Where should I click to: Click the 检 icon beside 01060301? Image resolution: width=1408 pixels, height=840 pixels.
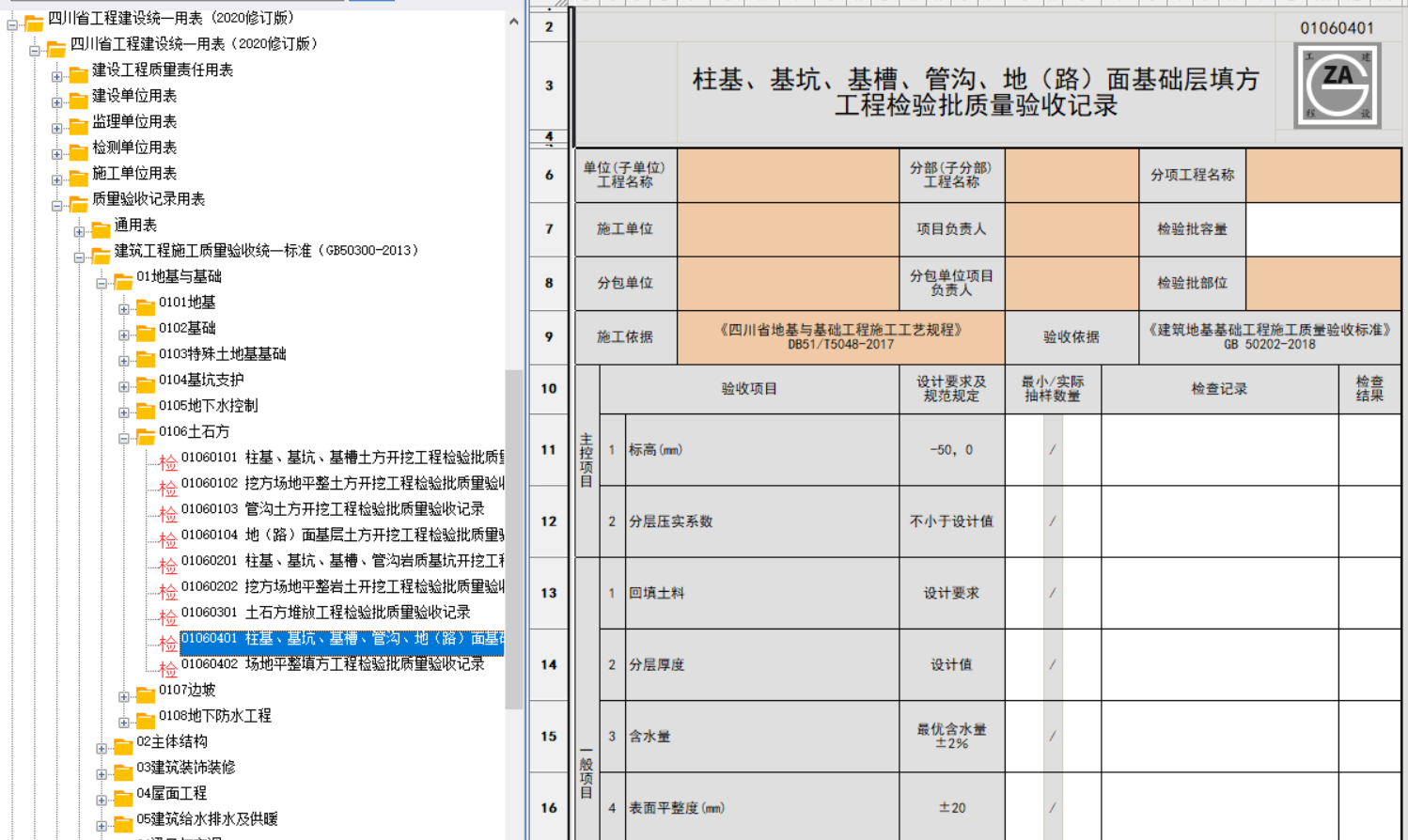[168, 617]
